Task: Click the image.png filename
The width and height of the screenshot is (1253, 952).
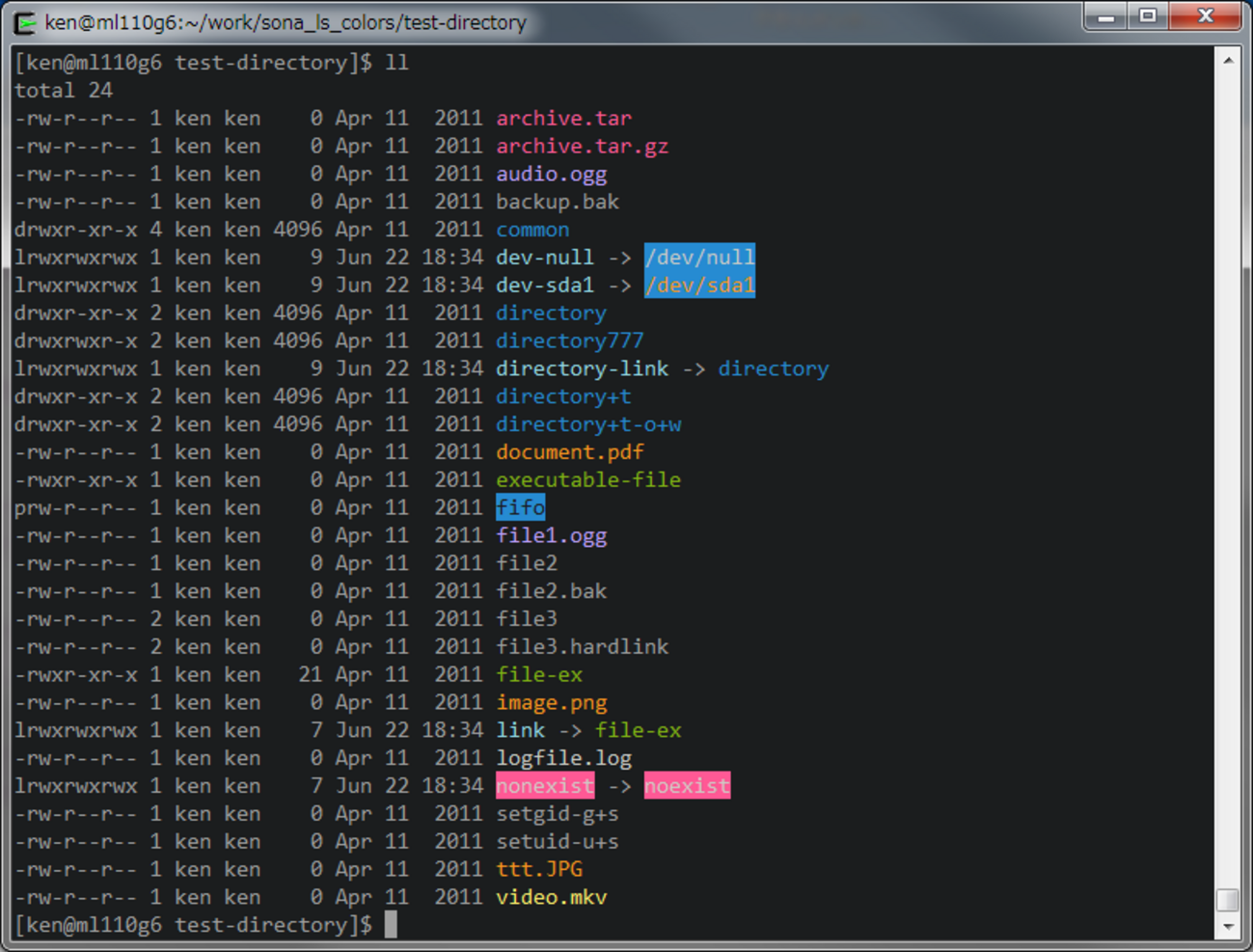Action: click(551, 703)
